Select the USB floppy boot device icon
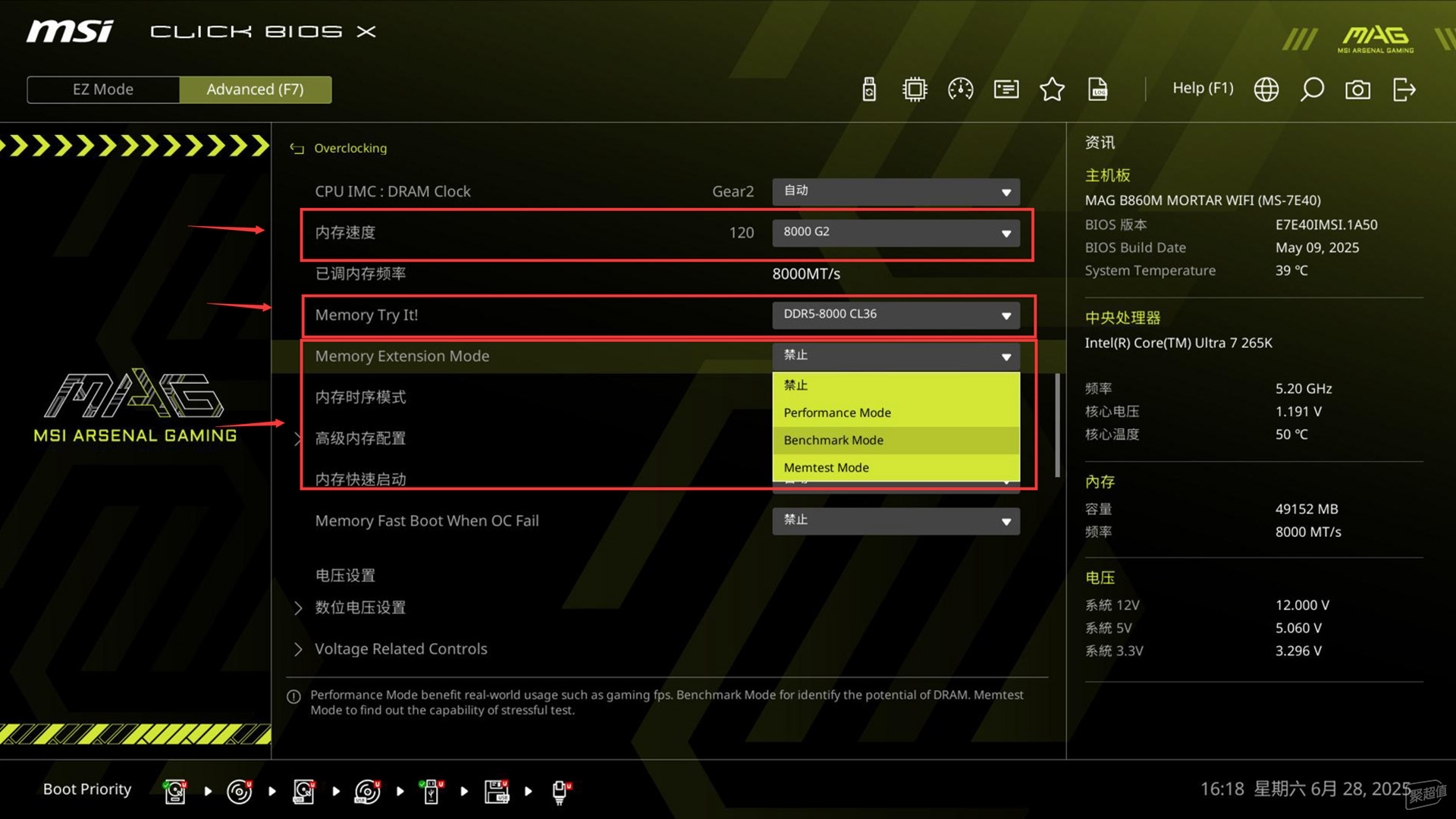The image size is (1456, 819). [497, 791]
